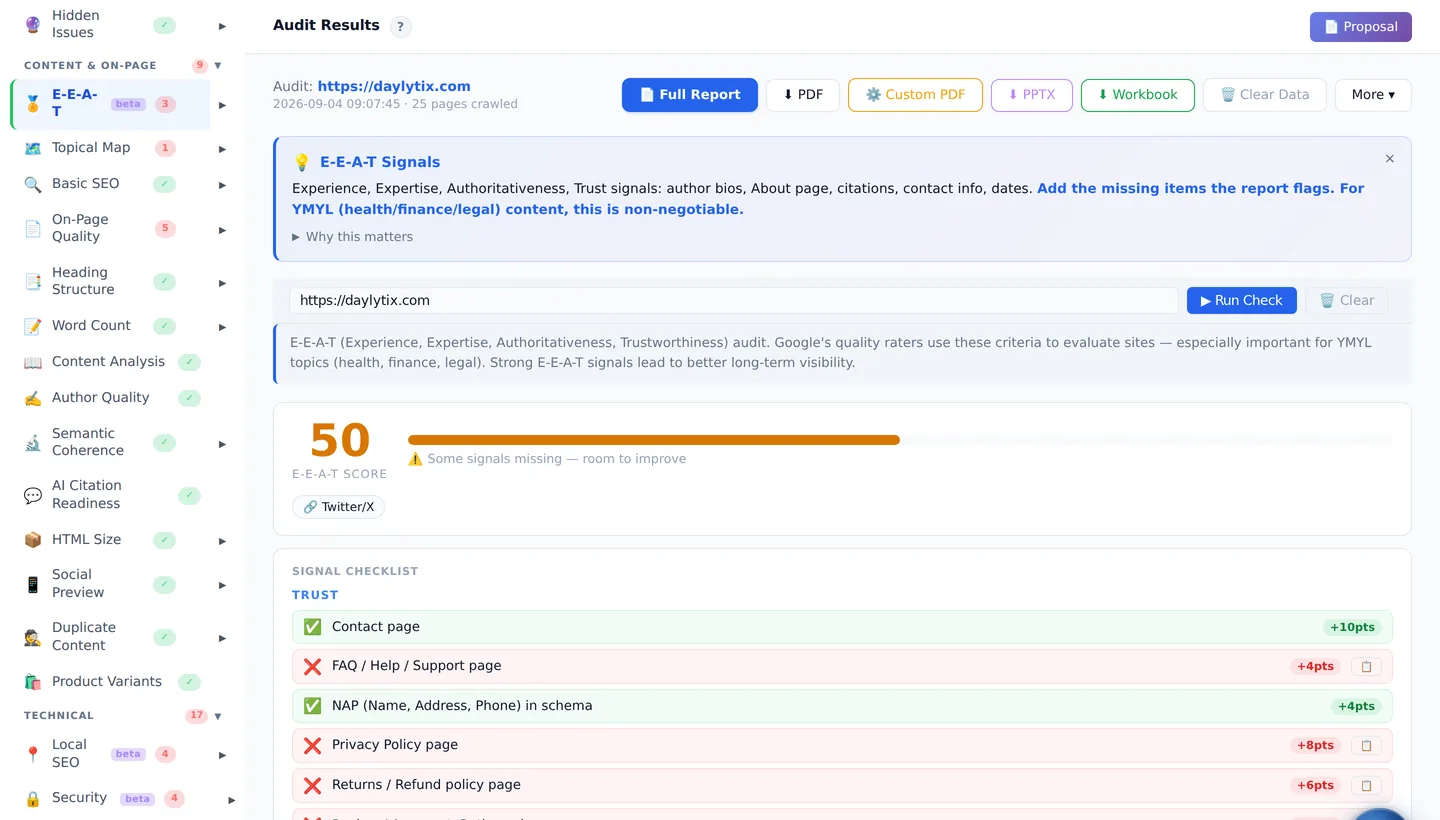Click the Word Count notepad icon
Screen dimensions: 1440x820
point(33,326)
